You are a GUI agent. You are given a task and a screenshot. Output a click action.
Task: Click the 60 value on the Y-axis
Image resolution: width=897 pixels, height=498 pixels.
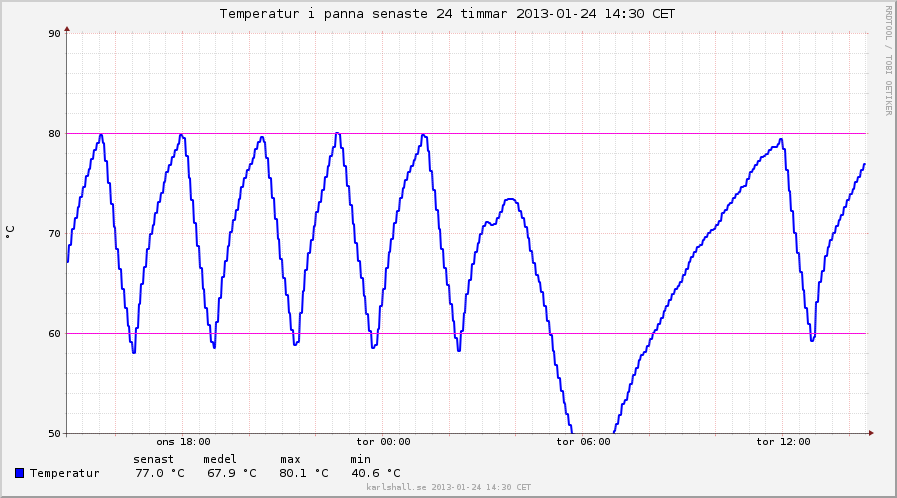pos(54,334)
